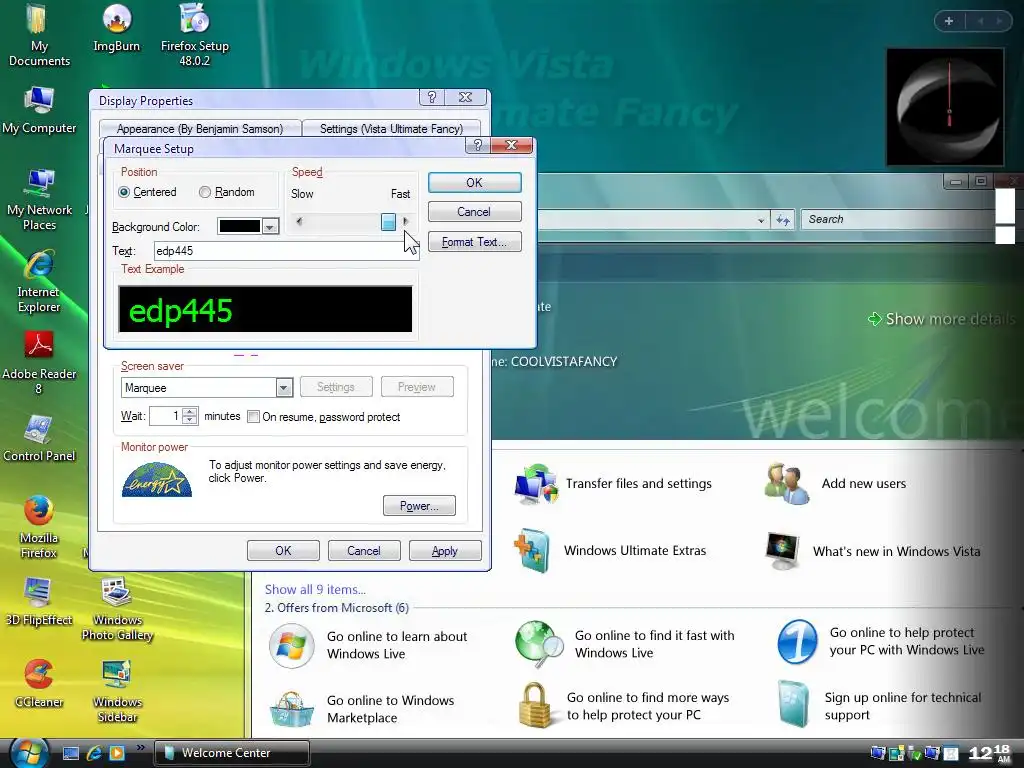Click Format Text button
1024x768 pixels.
click(475, 242)
